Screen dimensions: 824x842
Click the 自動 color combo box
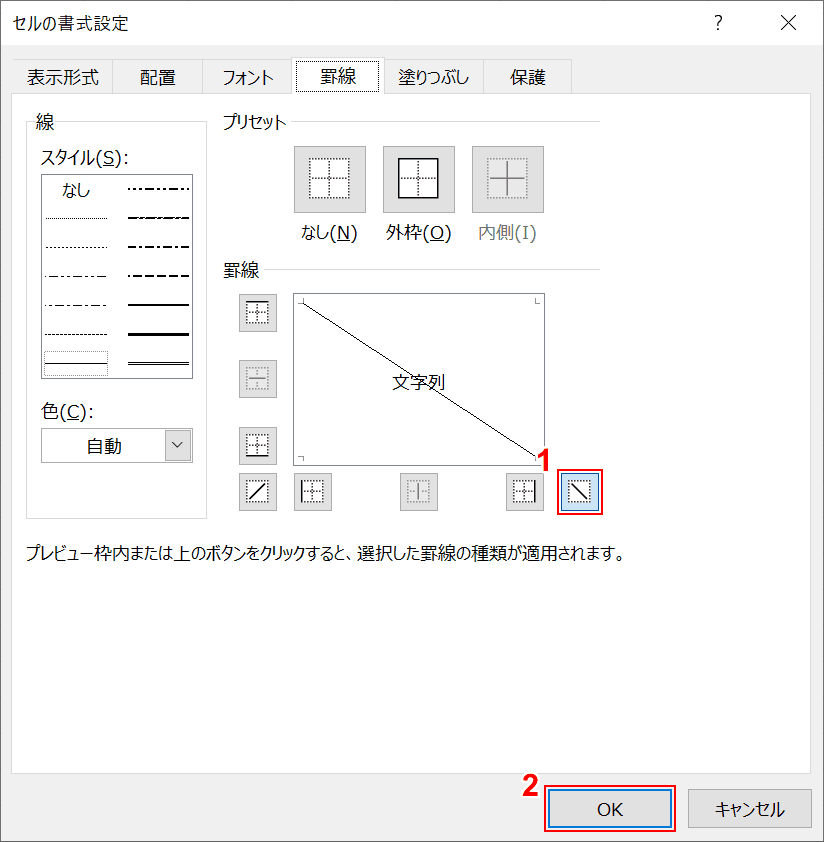(x=117, y=445)
